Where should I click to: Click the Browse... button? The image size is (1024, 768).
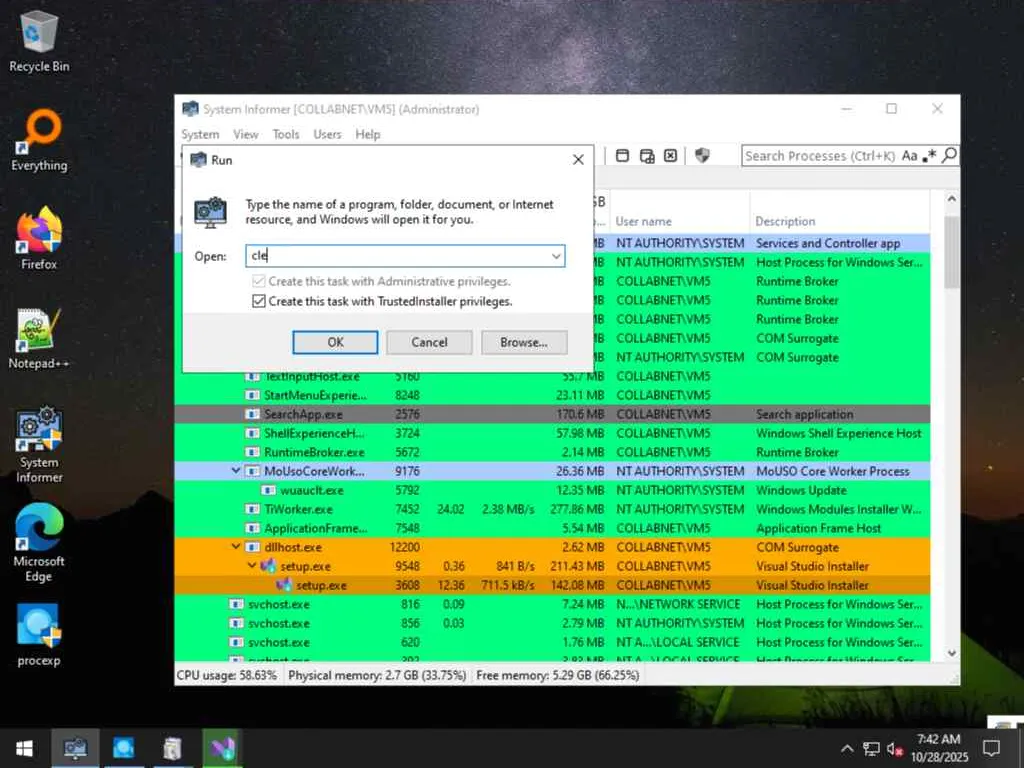tap(524, 342)
